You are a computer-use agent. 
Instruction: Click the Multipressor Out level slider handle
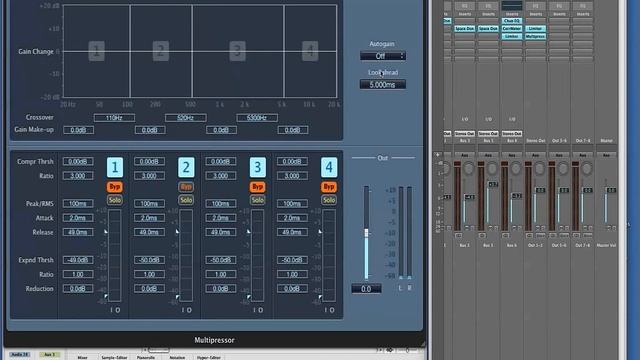[x=366, y=233]
